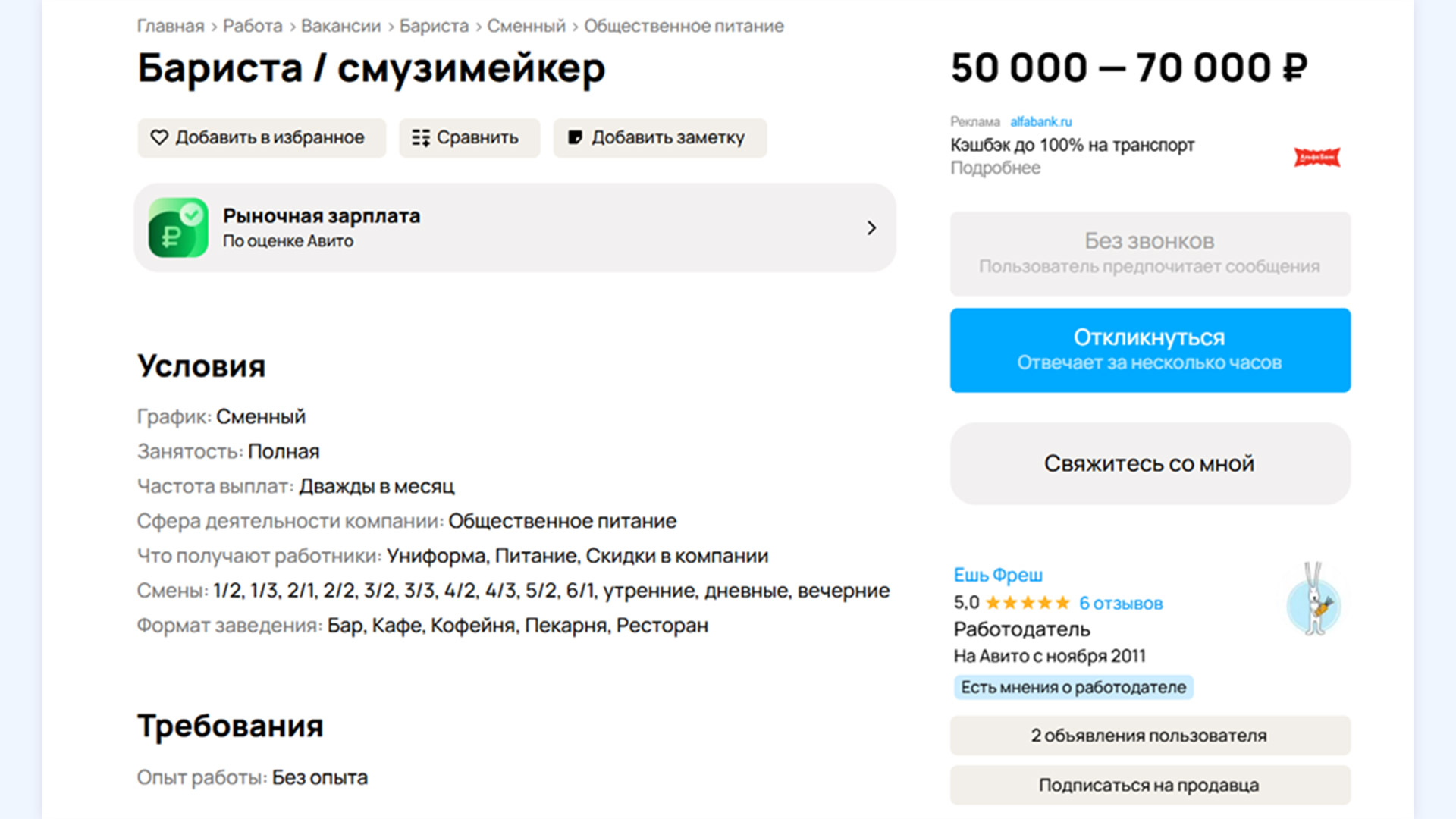Open the Главная breadcrumb link
This screenshot has width=1456, height=819.
171,26
